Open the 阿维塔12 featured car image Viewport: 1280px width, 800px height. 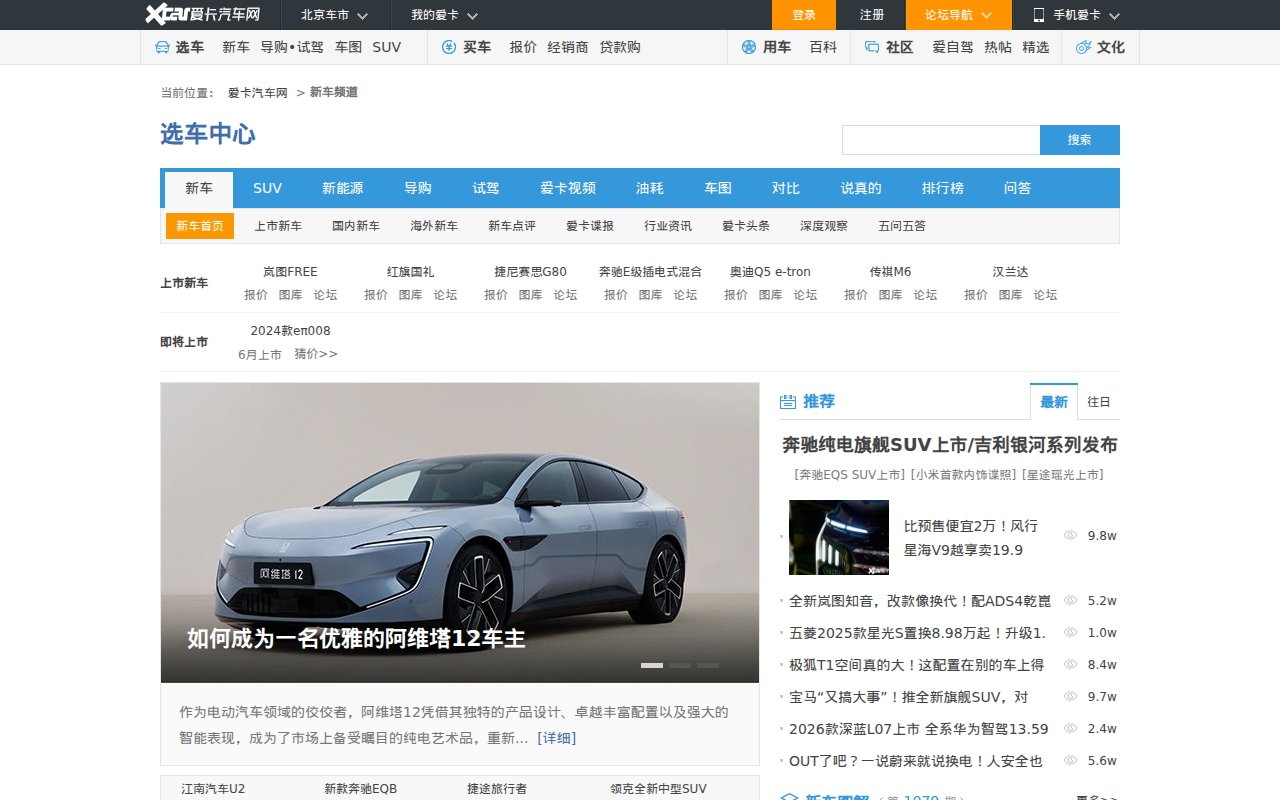(460, 533)
